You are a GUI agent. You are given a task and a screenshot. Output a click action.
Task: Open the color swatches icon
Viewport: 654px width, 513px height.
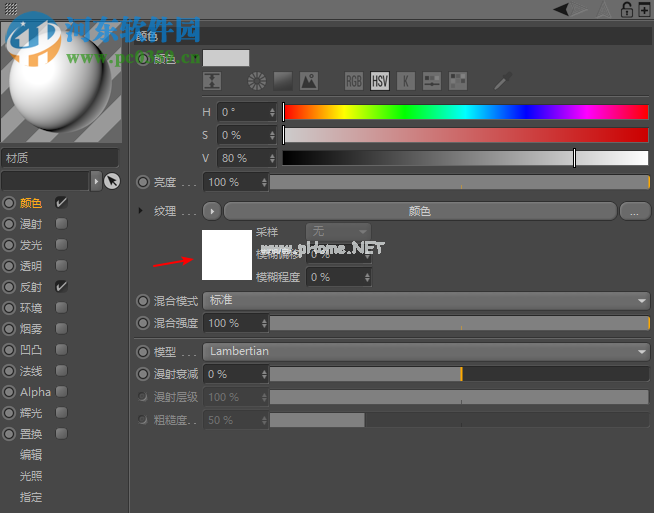tap(458, 81)
